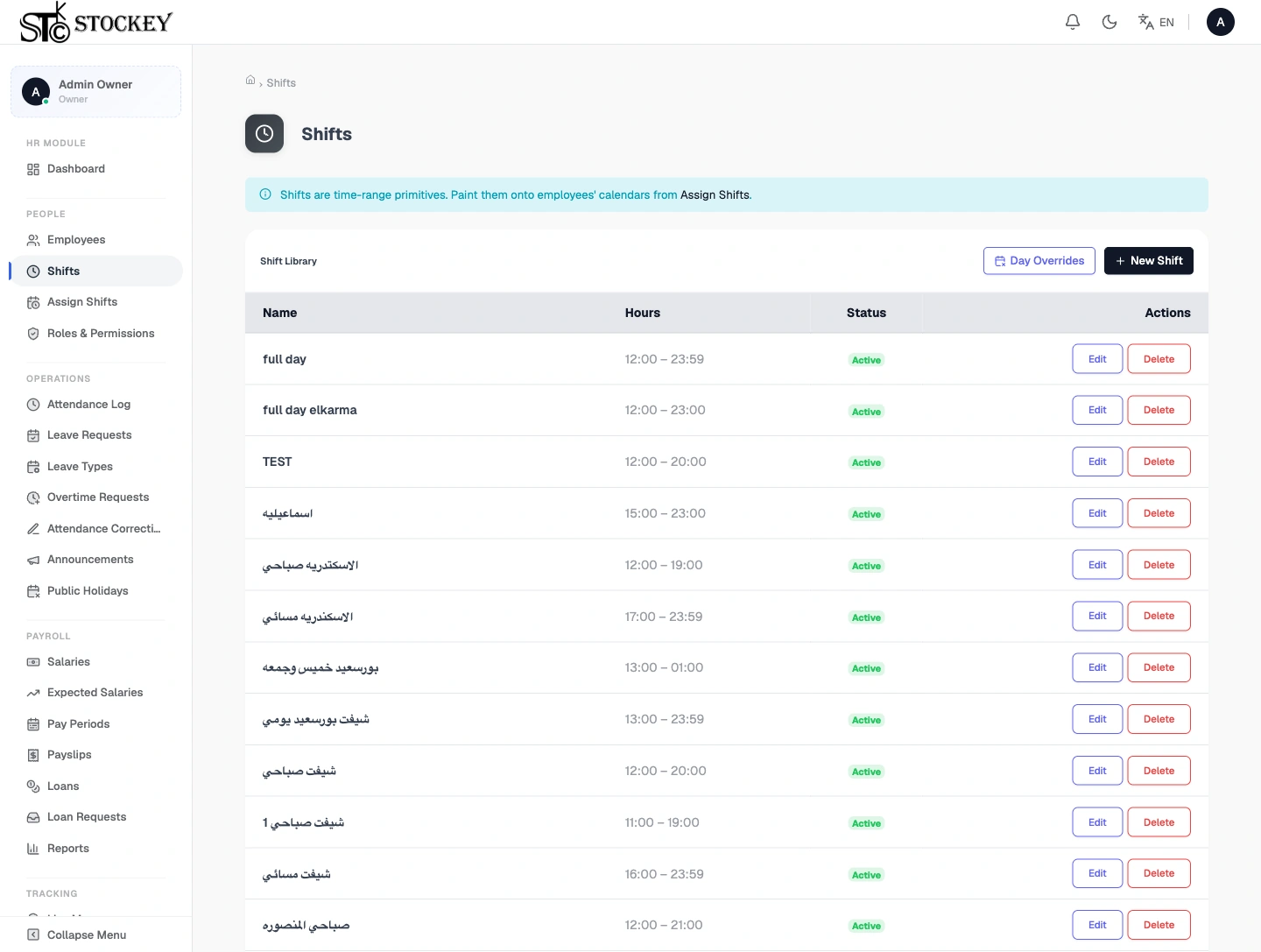Screen dimensions: 1261x952
Task: Toggle dark mode moon icon
Action: 1110,22
